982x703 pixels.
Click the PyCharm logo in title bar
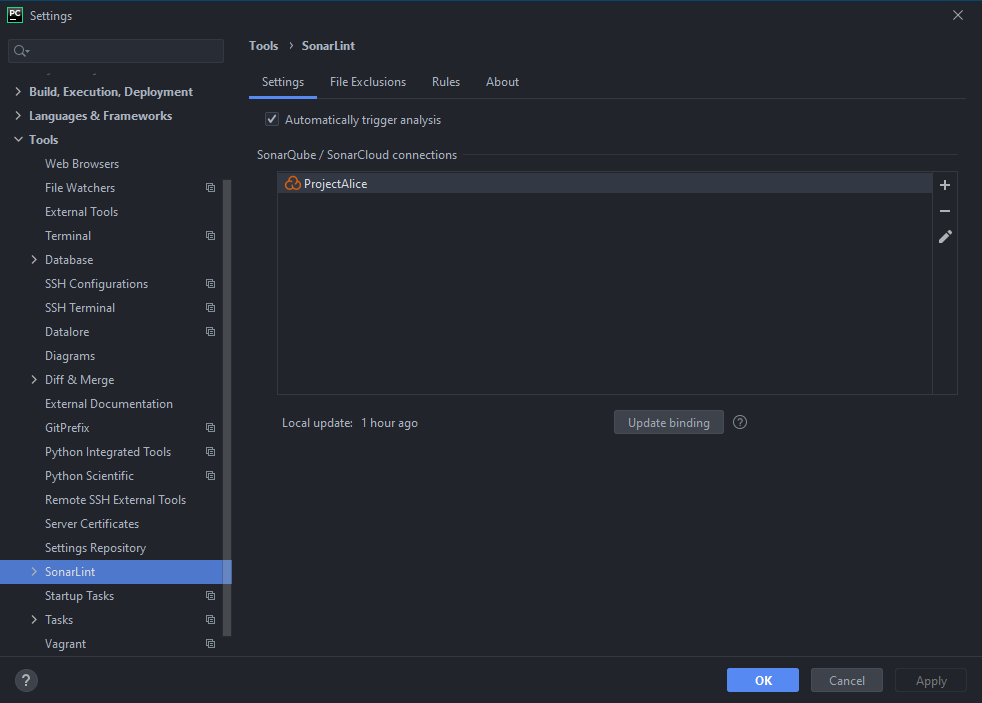tap(14, 15)
